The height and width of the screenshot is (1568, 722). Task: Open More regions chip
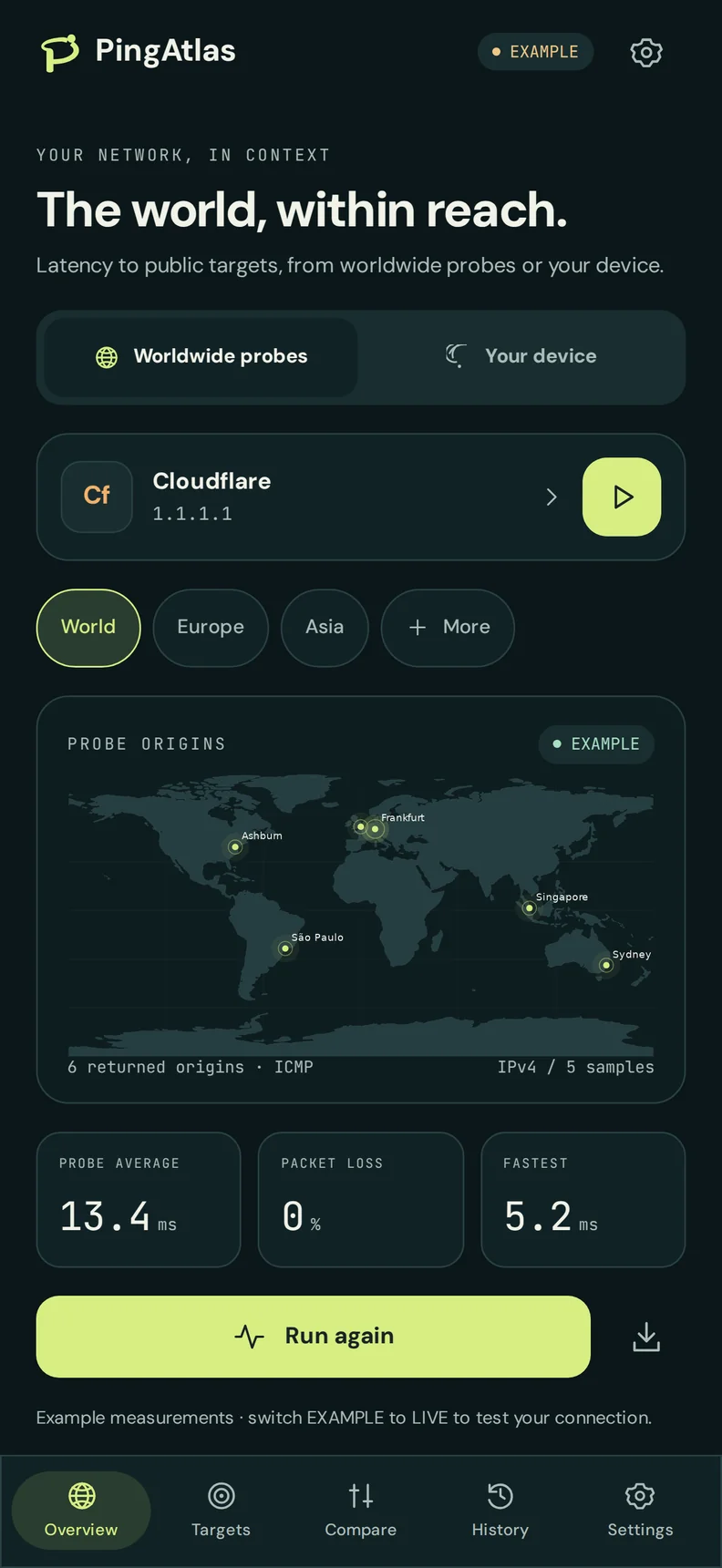(x=448, y=628)
